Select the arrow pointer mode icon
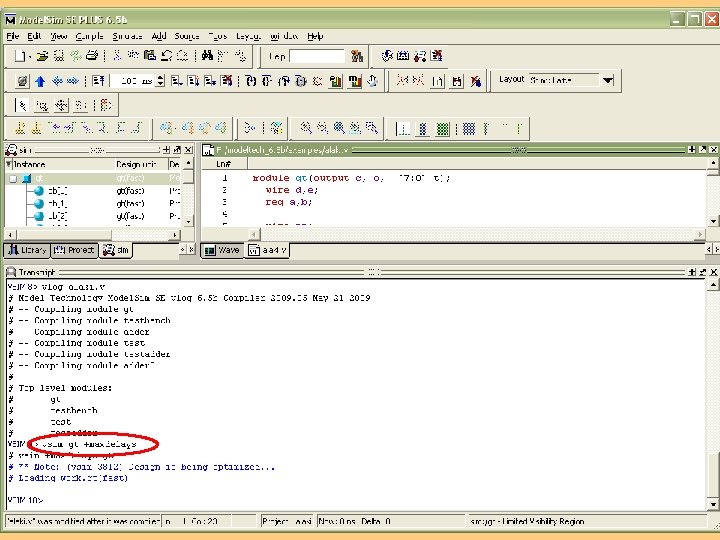Image resolution: width=720 pixels, height=540 pixels. [21, 106]
